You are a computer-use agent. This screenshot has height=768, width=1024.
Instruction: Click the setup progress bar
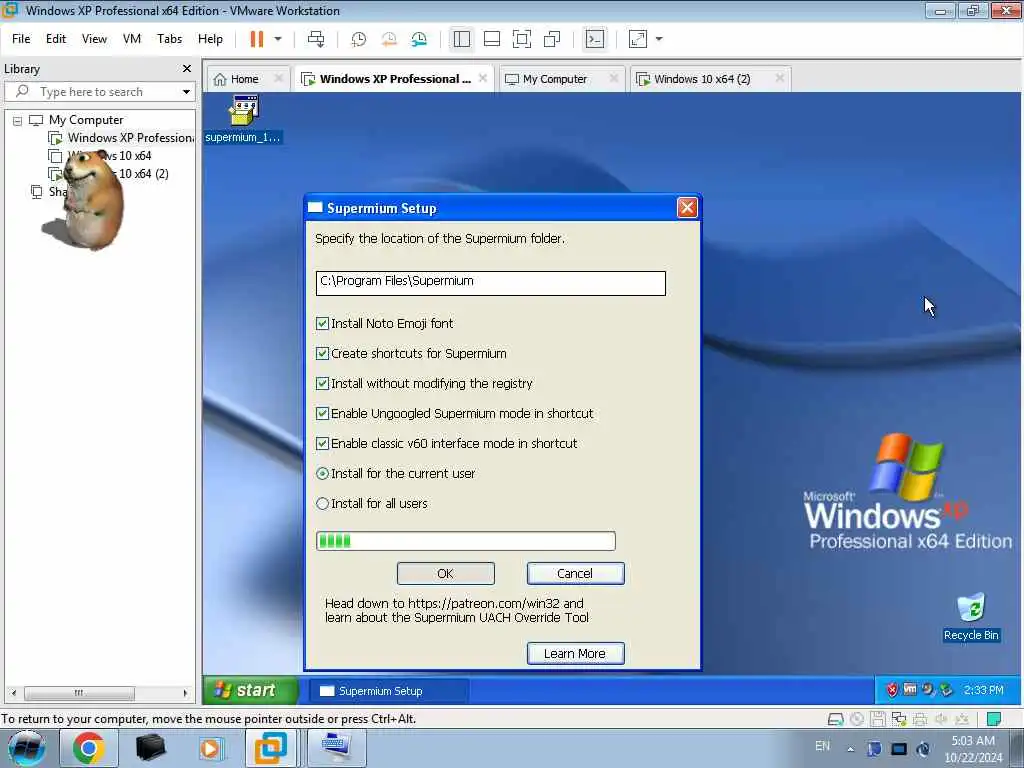(466, 541)
